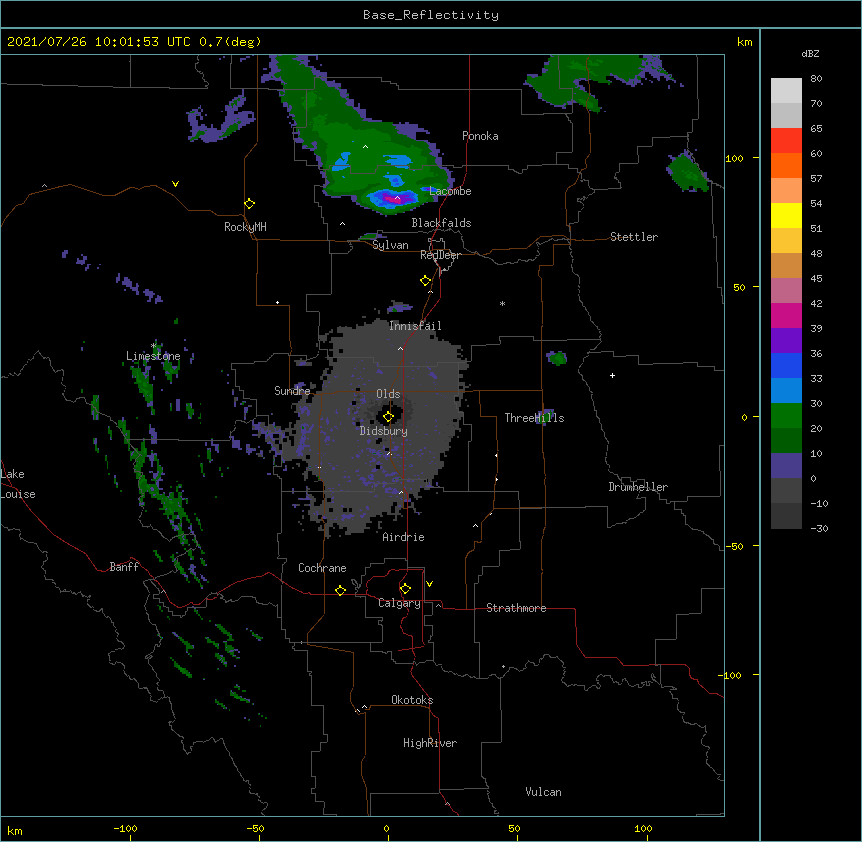
Task: Click the Stettler label
Action: pyautogui.click(x=634, y=237)
